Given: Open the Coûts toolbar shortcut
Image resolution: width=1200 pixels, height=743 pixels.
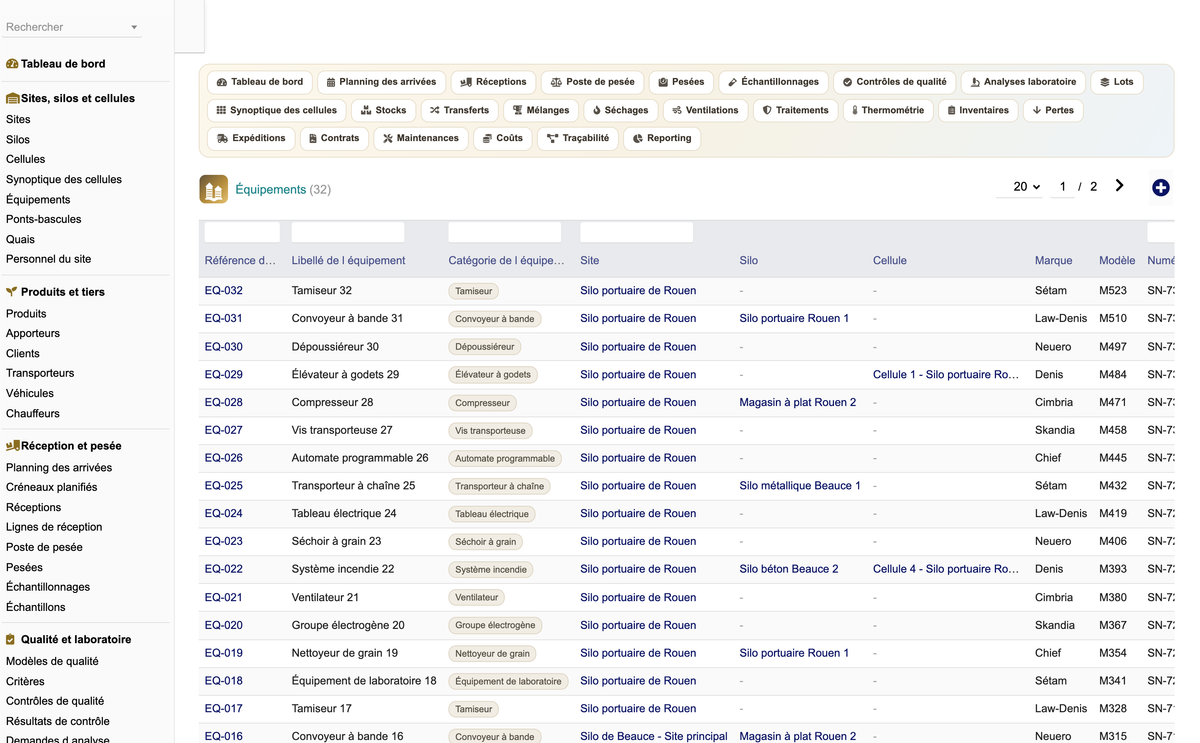Looking at the screenshot, I should [x=502, y=138].
